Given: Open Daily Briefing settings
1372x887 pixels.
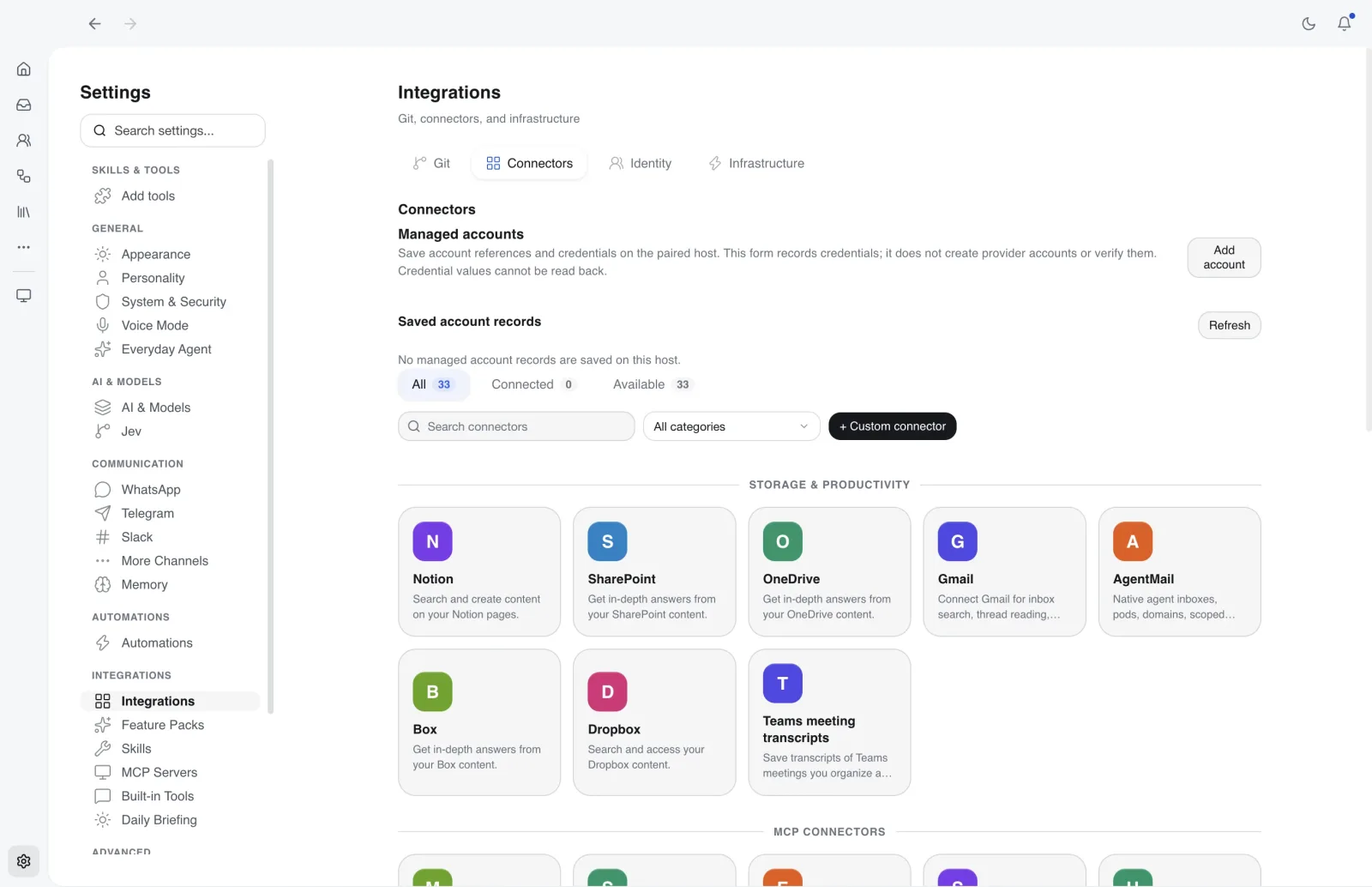Looking at the screenshot, I should (x=170, y=820).
